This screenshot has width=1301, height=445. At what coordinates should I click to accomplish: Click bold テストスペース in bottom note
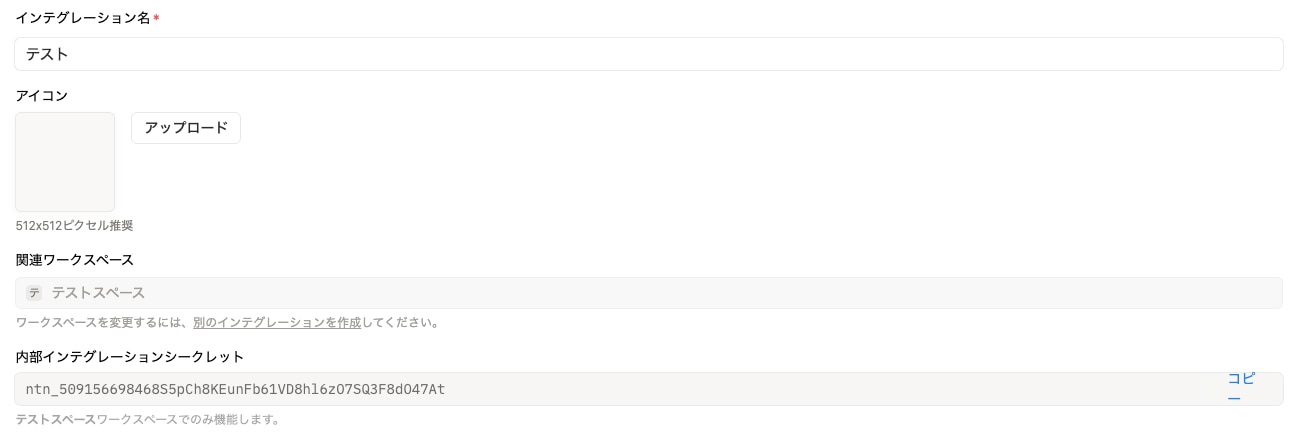[55, 419]
